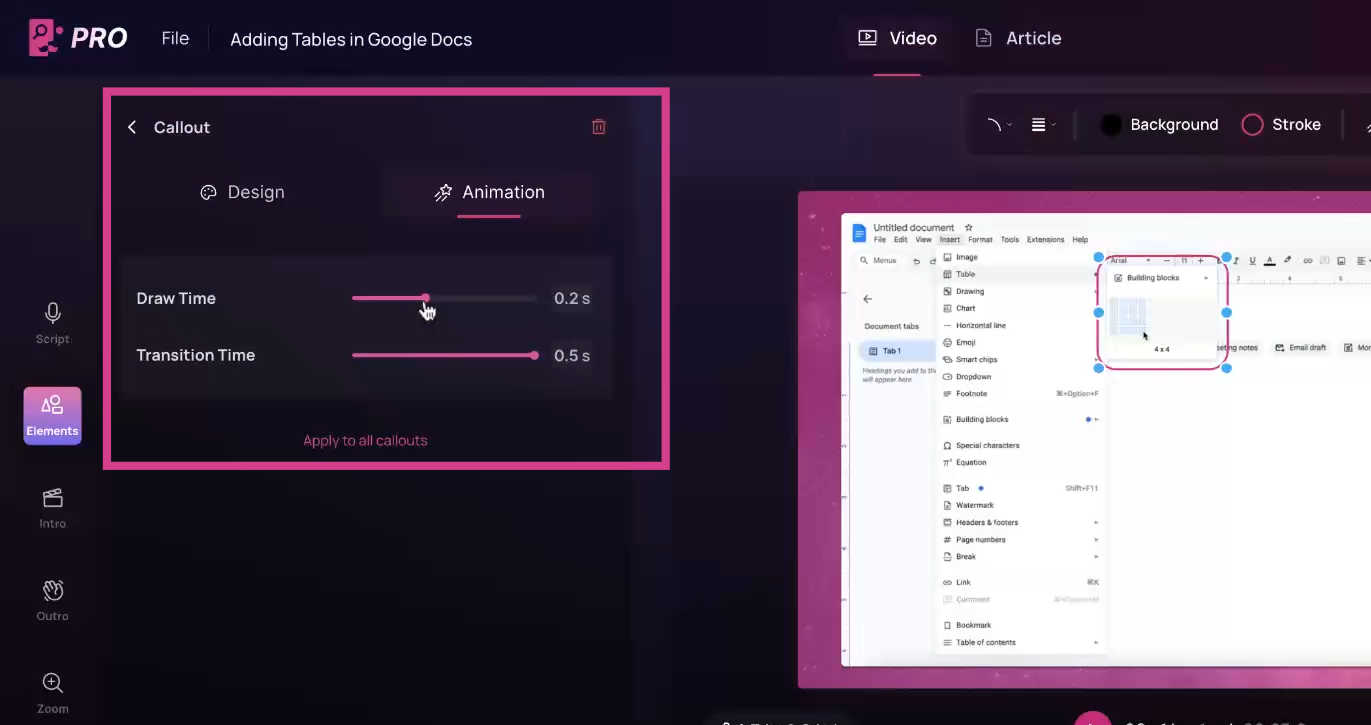Select the Elements sidebar icon
This screenshot has width=1371, height=725.
[x=53, y=415]
